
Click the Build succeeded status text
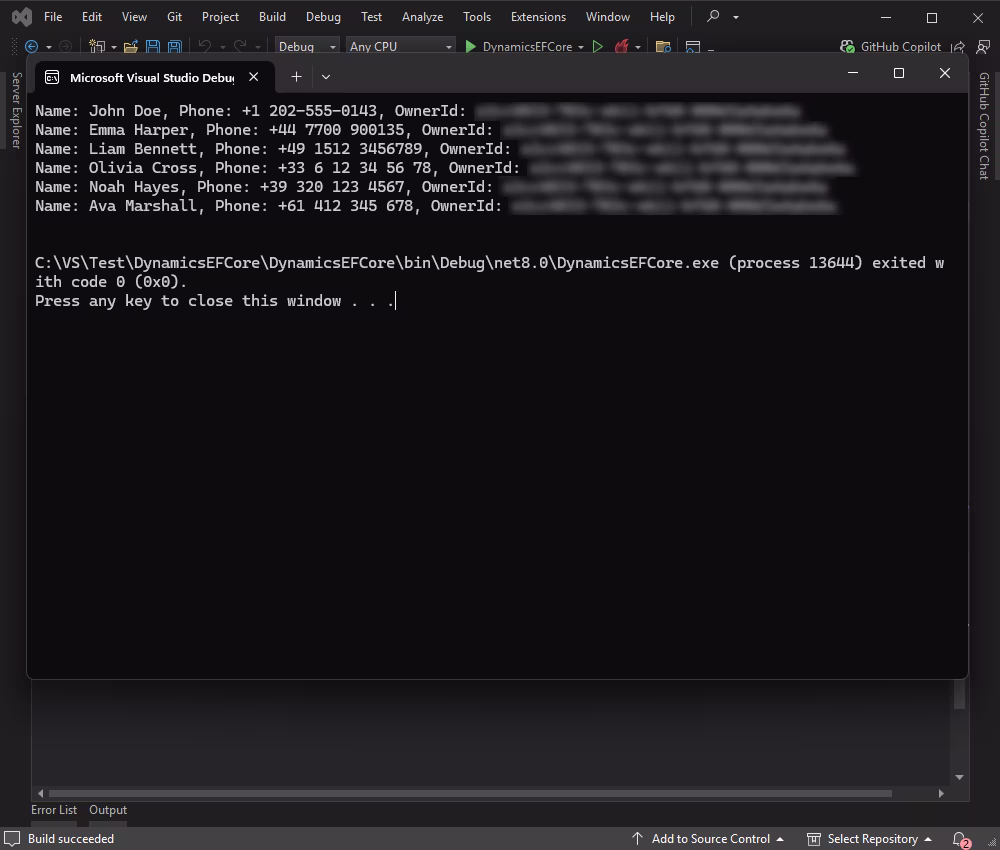(71, 839)
